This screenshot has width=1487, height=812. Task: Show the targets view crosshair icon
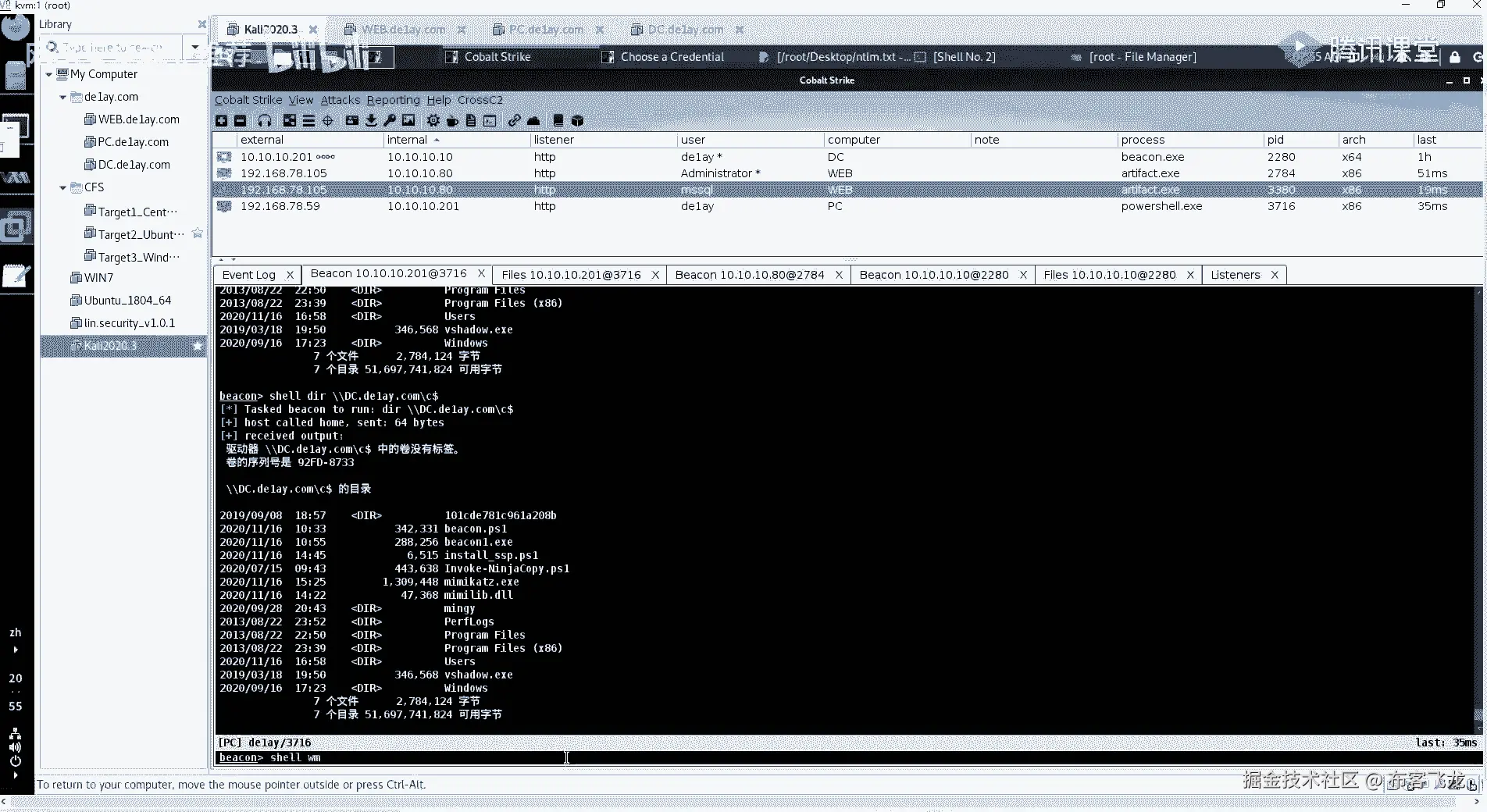click(x=328, y=120)
